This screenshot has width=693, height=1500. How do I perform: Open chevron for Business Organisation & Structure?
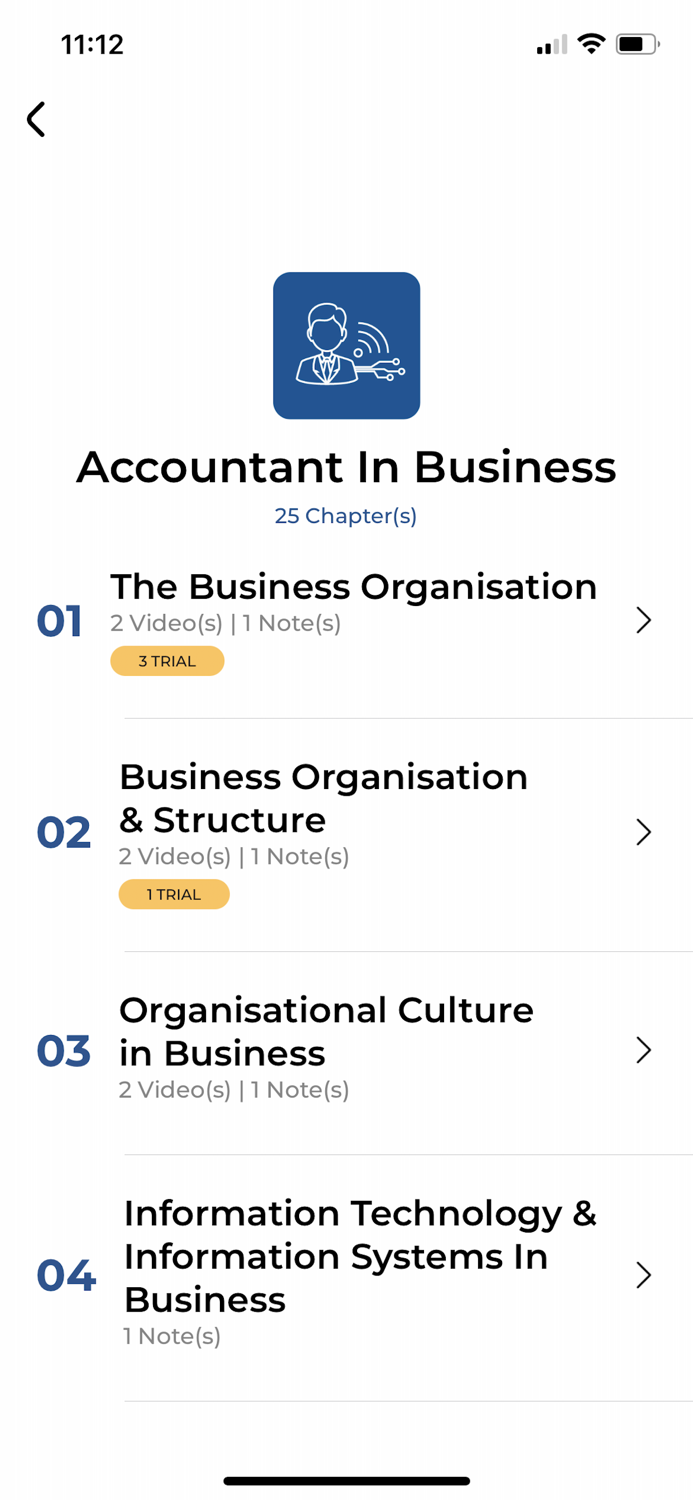point(643,832)
